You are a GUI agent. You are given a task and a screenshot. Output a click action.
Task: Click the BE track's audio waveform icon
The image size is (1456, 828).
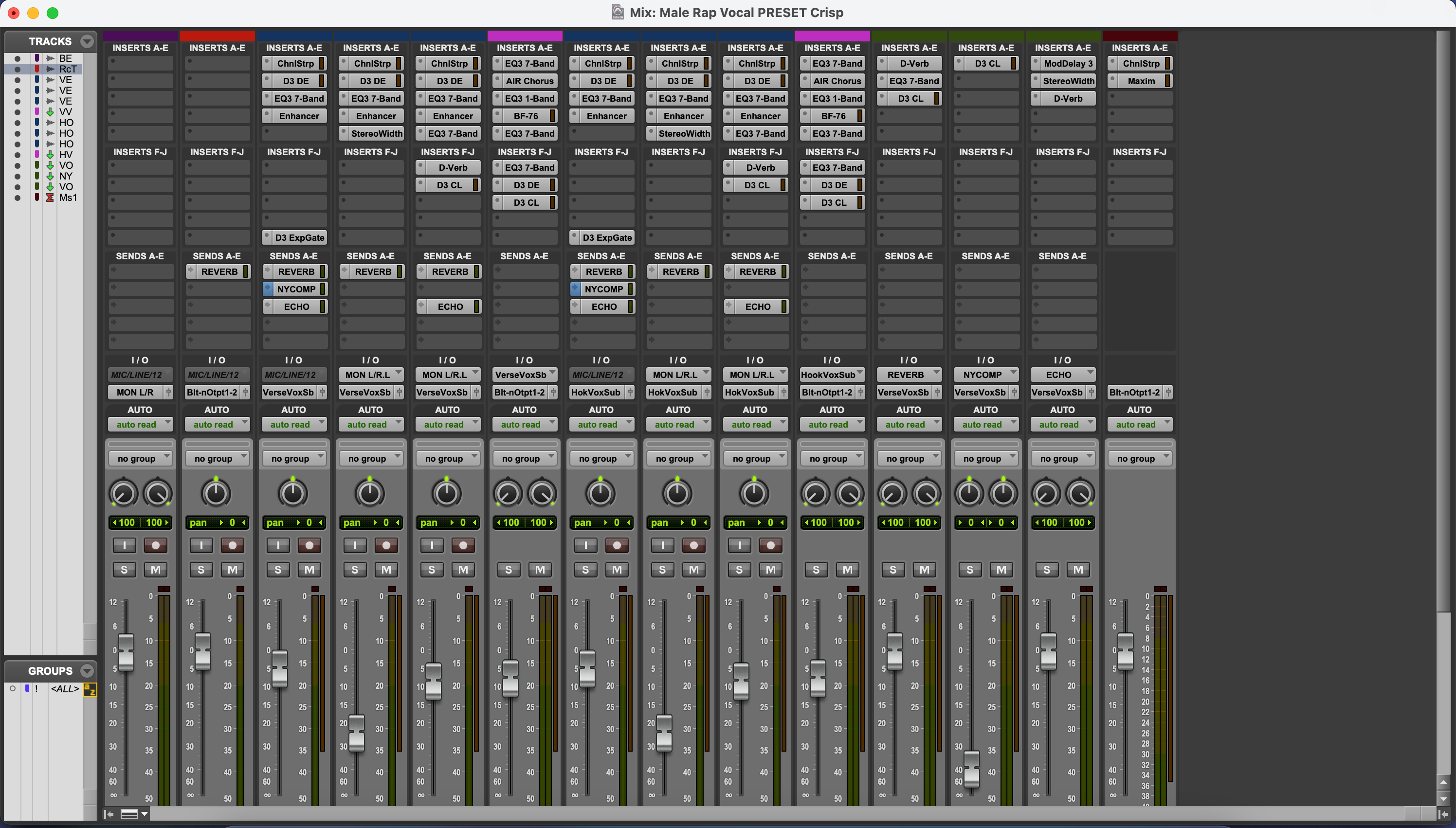pyautogui.click(x=50, y=58)
